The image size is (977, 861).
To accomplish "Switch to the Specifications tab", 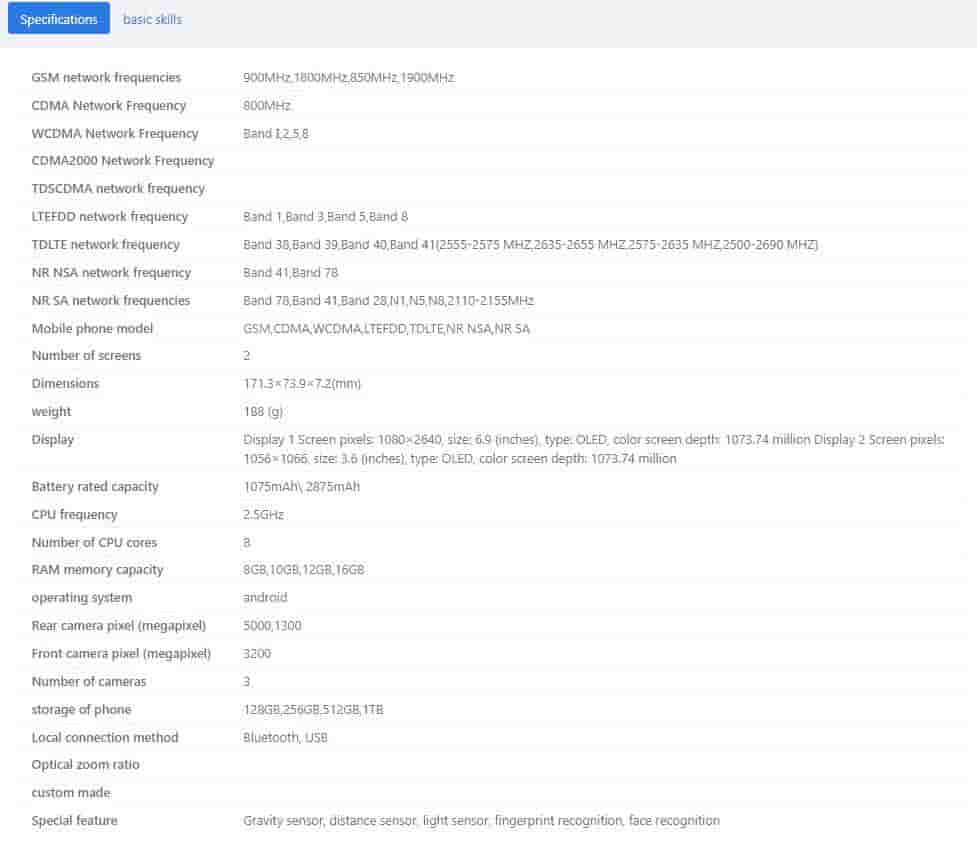I will [x=58, y=19].
